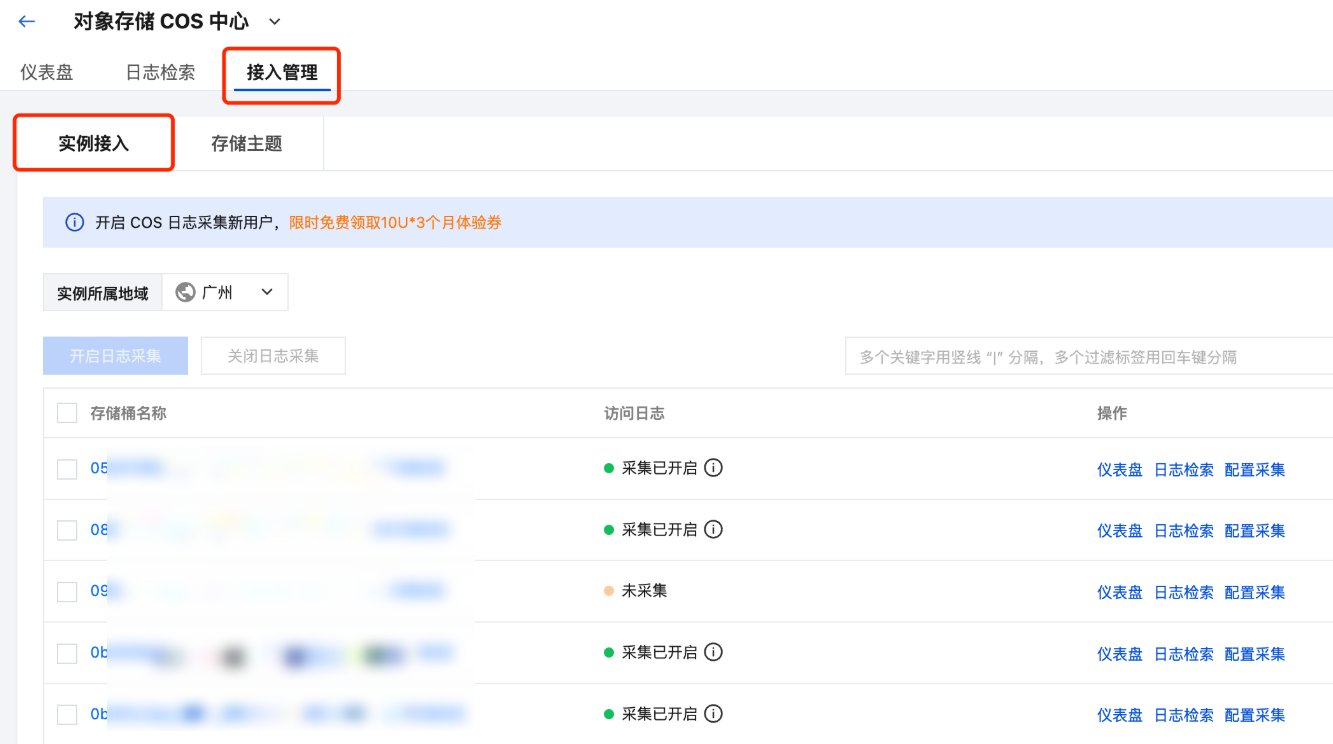Screen dimensions: 1333x744
Task: Click the 开启日志采集 button
Action: click(x=115, y=356)
